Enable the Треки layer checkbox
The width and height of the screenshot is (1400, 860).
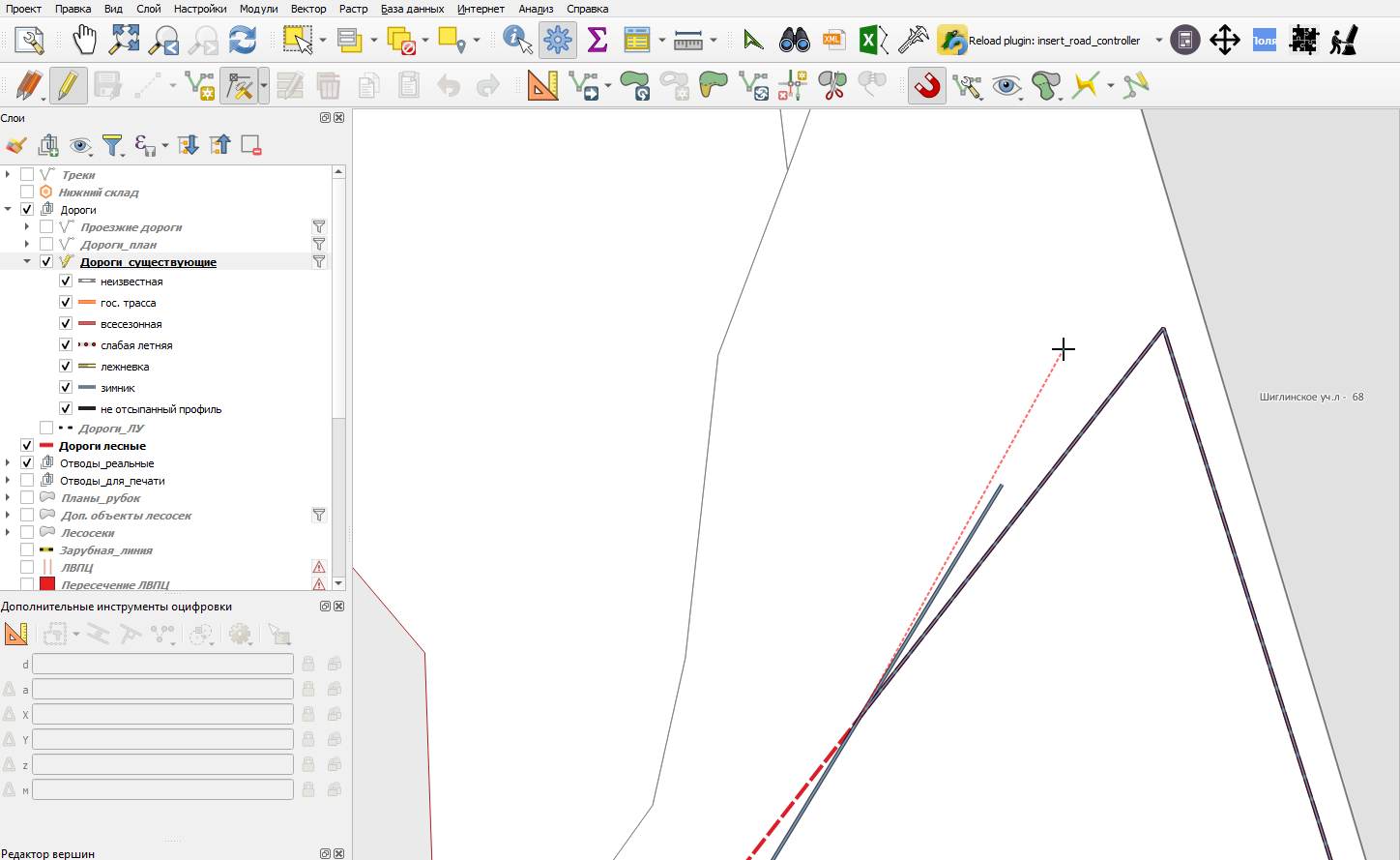coord(27,175)
